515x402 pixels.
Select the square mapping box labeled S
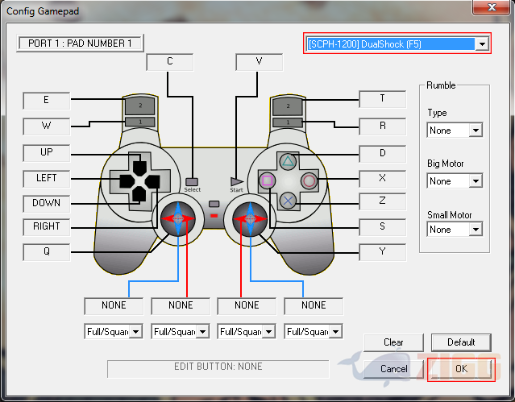pyautogui.click(x=382, y=227)
